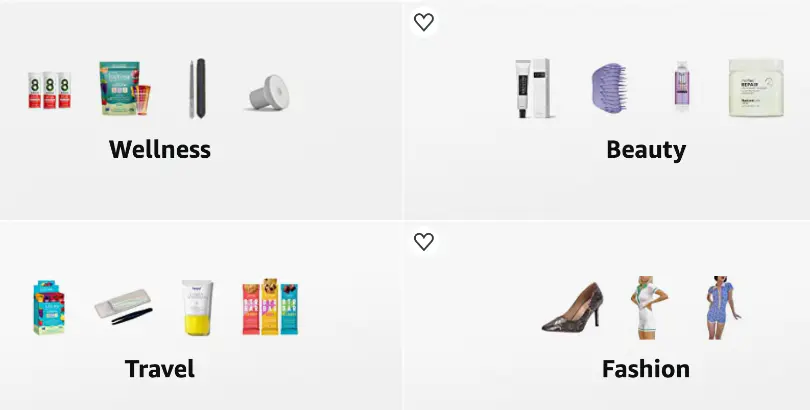
Task: Click the gray round device thumbnail
Action: [269, 93]
